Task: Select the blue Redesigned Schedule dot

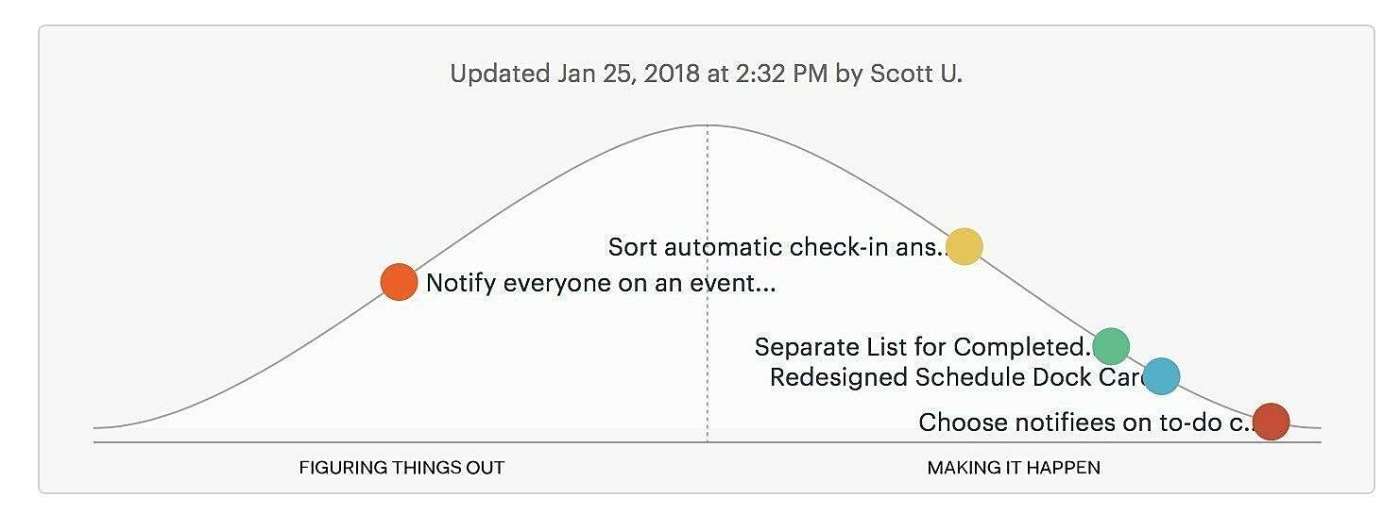Action: tap(1161, 376)
